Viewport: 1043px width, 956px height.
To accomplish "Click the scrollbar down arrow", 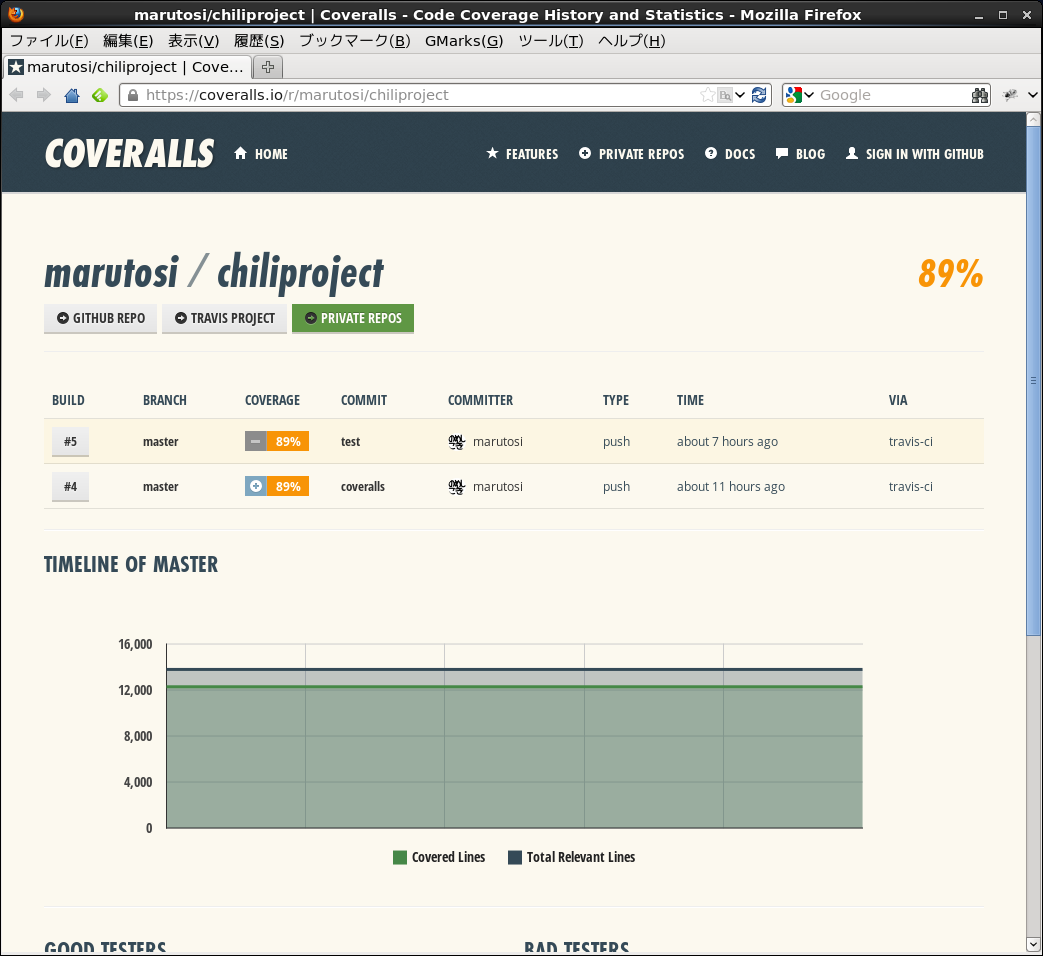I will tap(1033, 944).
